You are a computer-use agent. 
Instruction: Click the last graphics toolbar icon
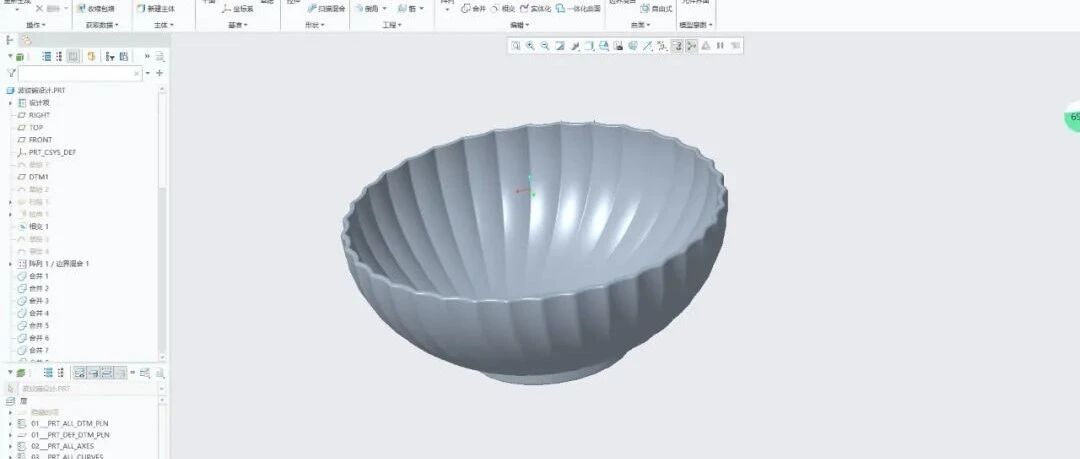[x=736, y=45]
